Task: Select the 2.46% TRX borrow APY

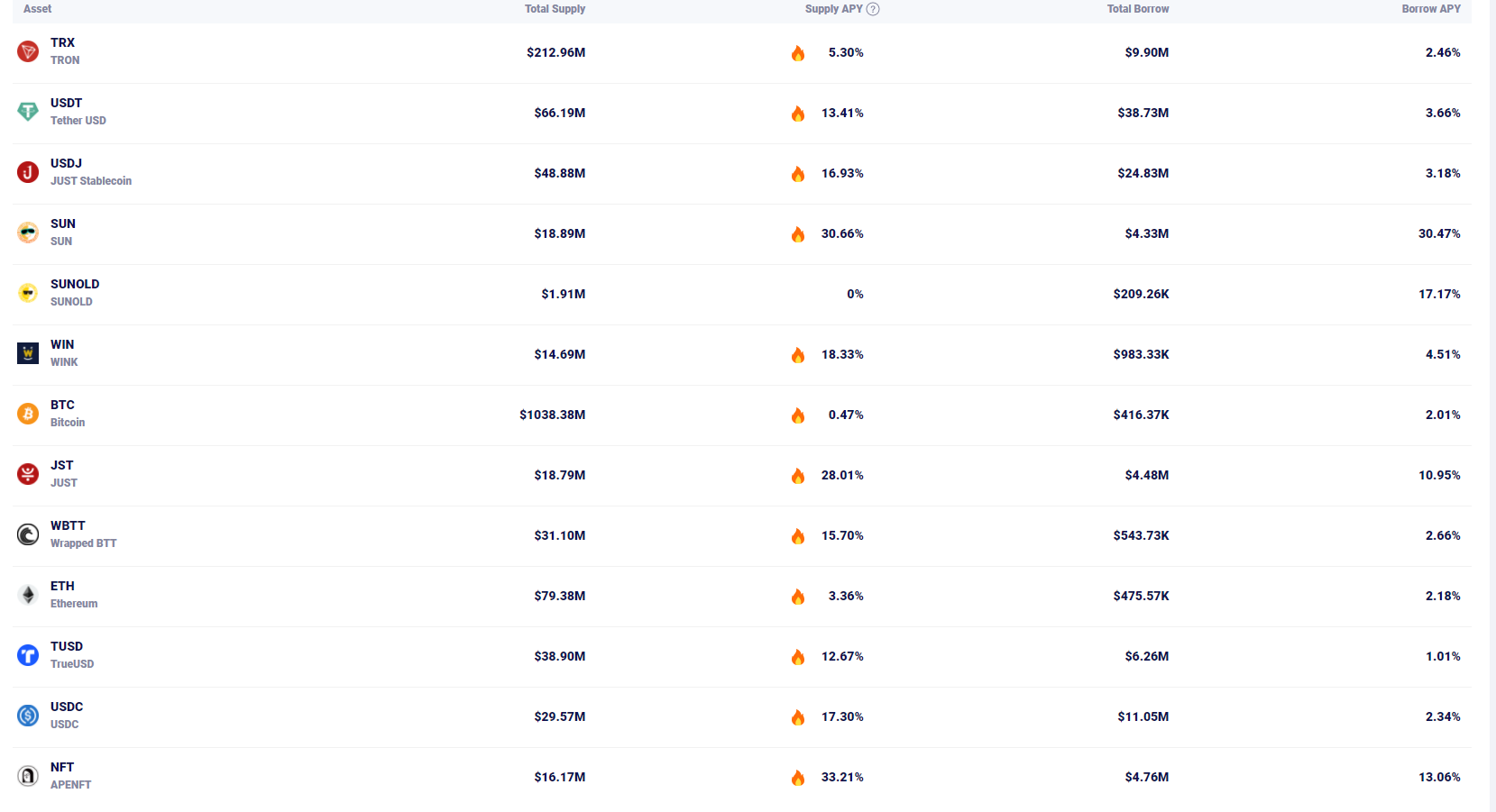Action: click(1443, 52)
